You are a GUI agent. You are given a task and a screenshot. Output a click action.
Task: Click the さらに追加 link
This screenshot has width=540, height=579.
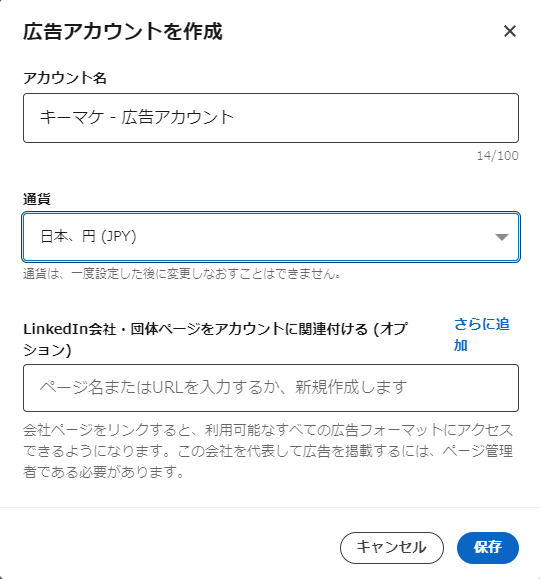coord(482,335)
